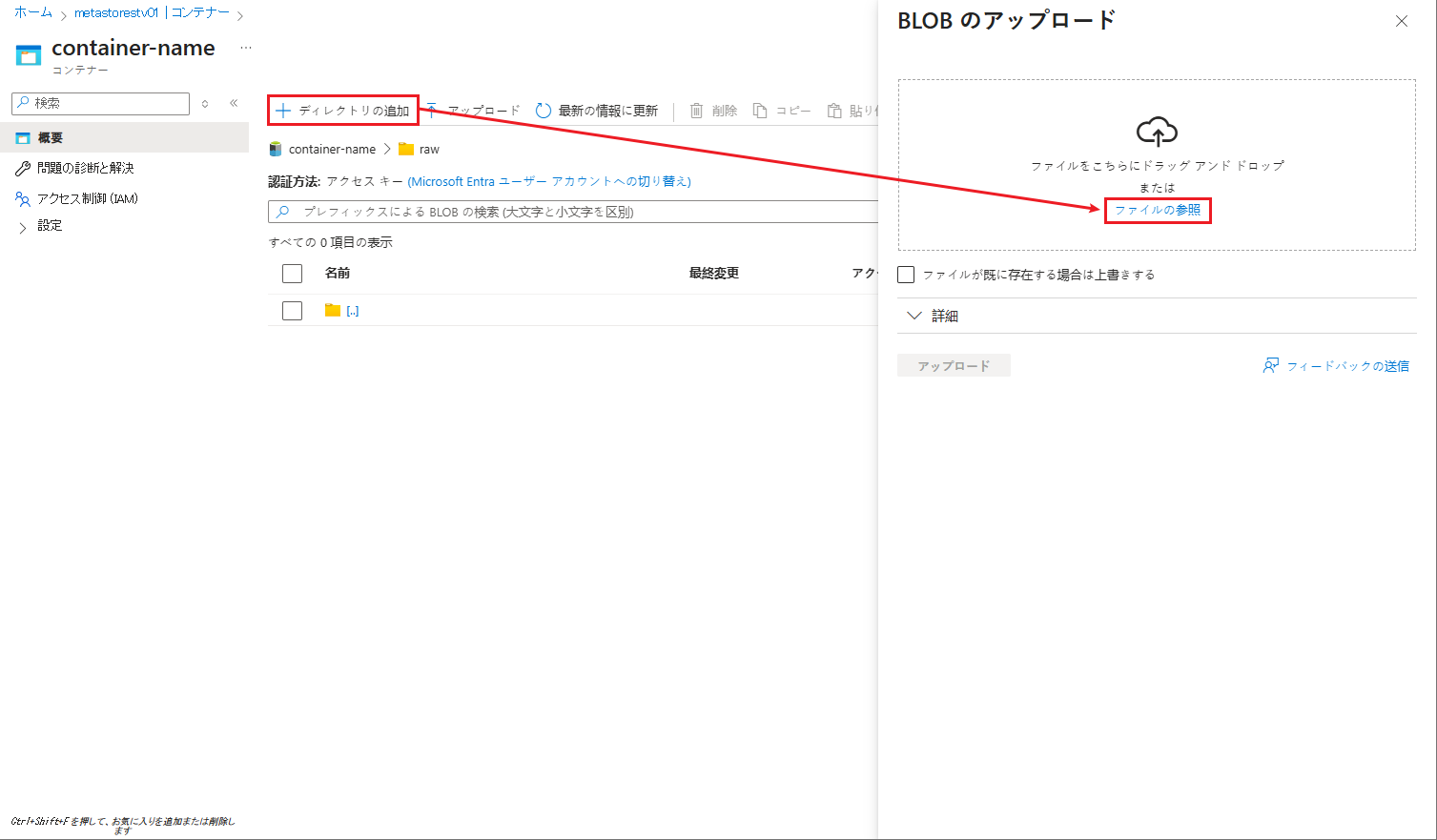Click the copy icon in toolbar
Image resolution: width=1437 pixels, height=840 pixels.
[x=760, y=111]
